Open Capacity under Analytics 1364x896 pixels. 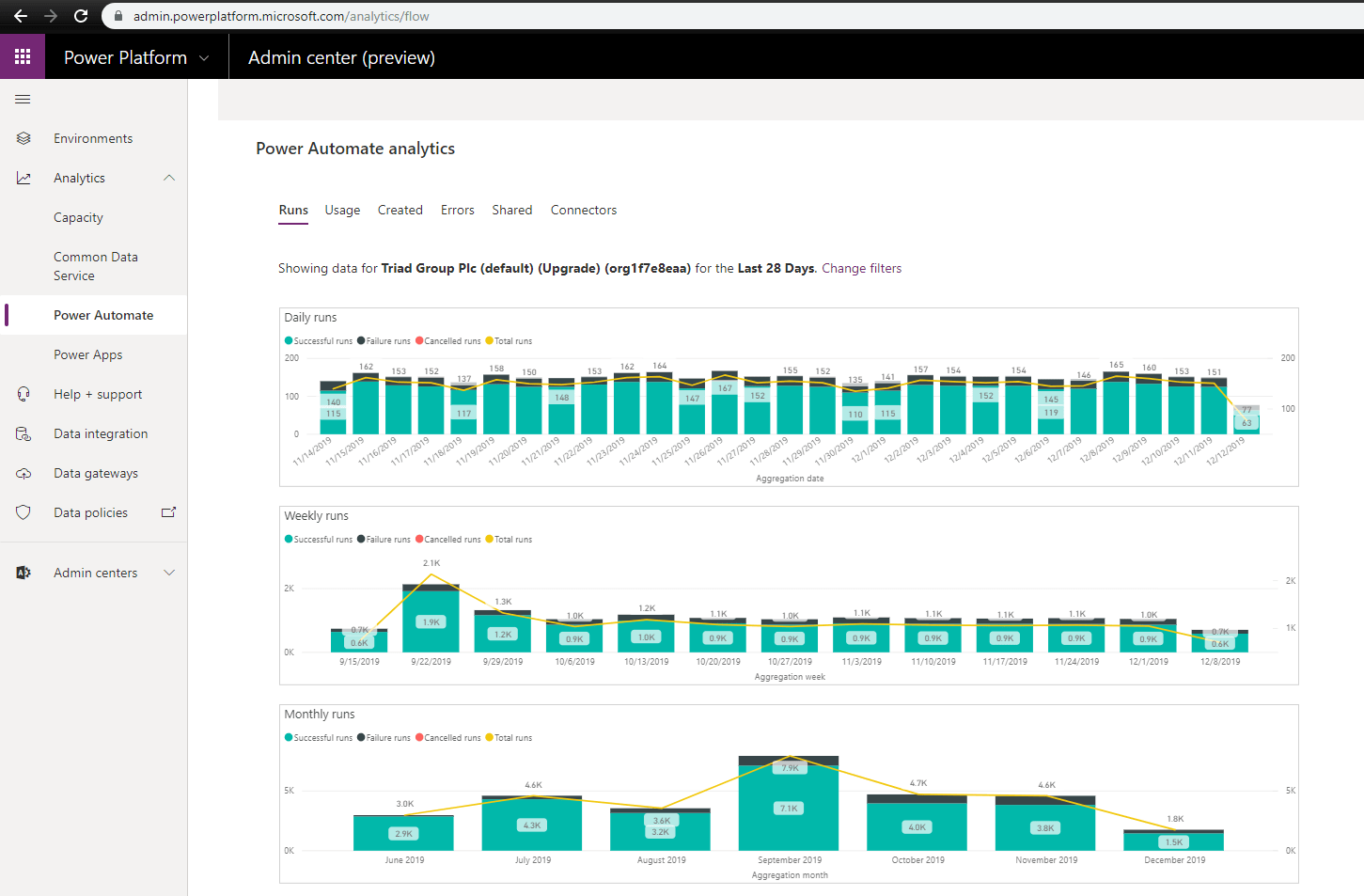pyautogui.click(x=78, y=217)
